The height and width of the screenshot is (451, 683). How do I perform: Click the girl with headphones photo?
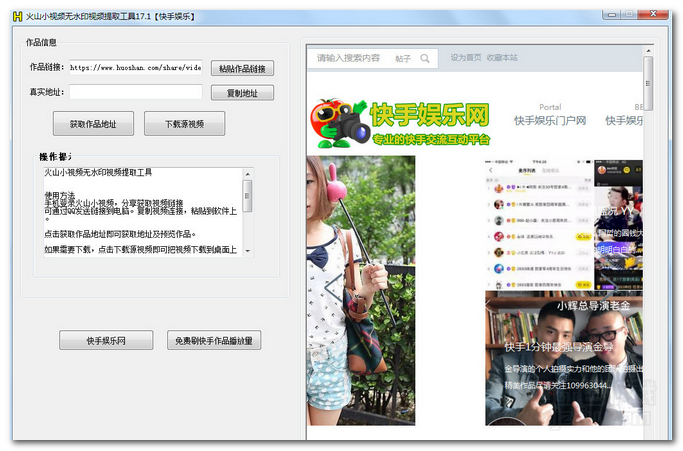pos(361,290)
